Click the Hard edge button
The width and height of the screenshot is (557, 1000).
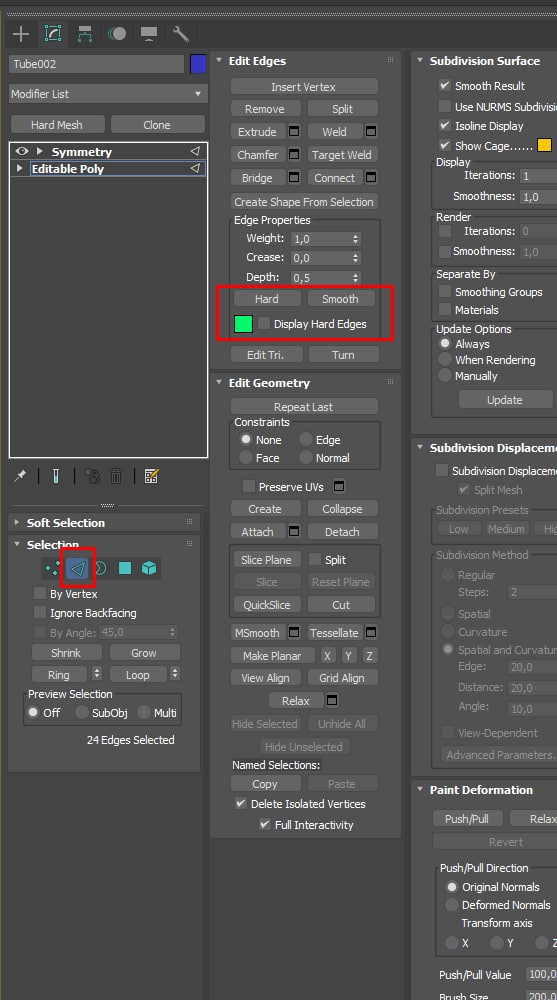click(266, 298)
